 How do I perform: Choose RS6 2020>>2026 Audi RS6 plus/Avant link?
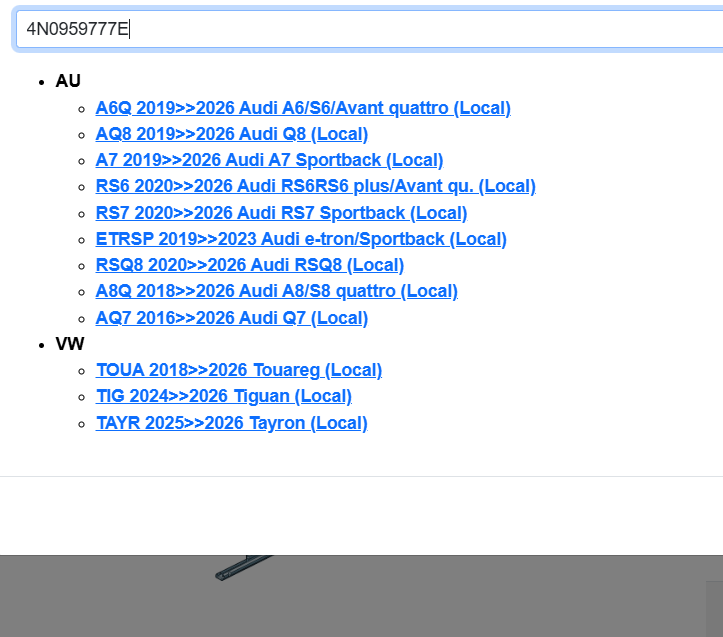coord(315,186)
